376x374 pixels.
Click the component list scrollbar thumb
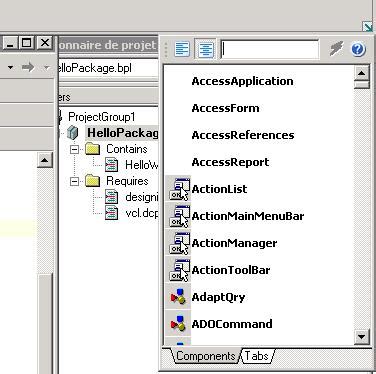click(x=362, y=85)
